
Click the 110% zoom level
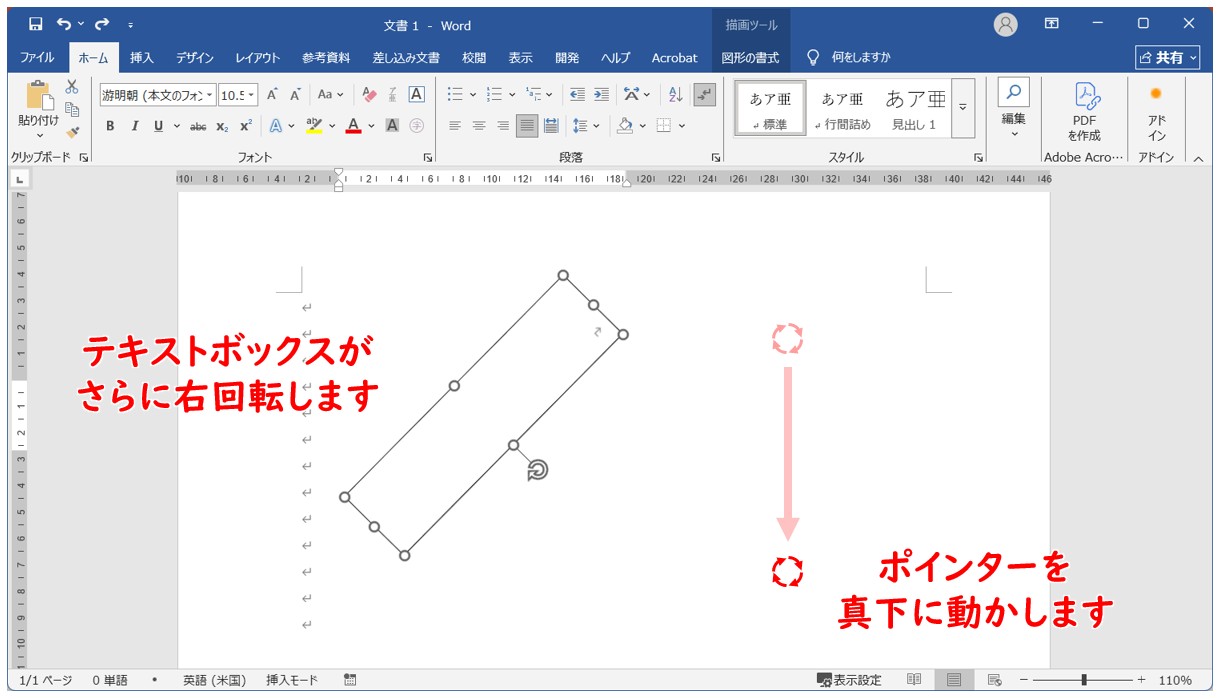[1175, 680]
